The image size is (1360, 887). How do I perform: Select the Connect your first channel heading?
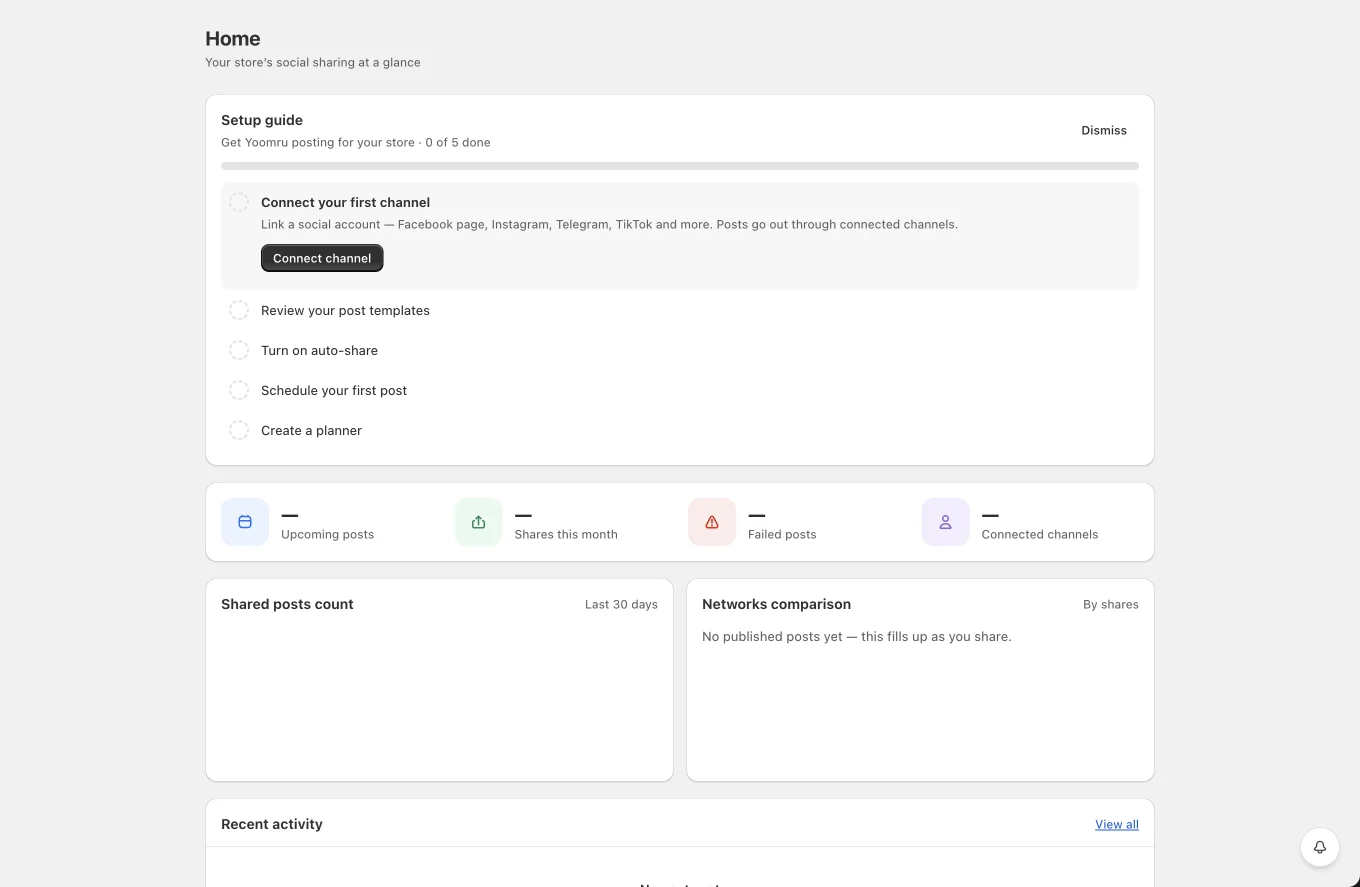(345, 202)
